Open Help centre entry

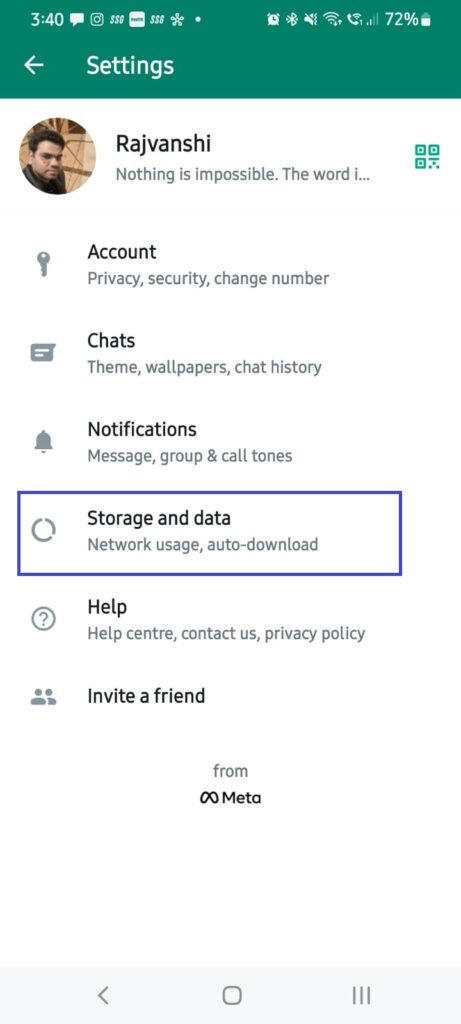(230, 619)
